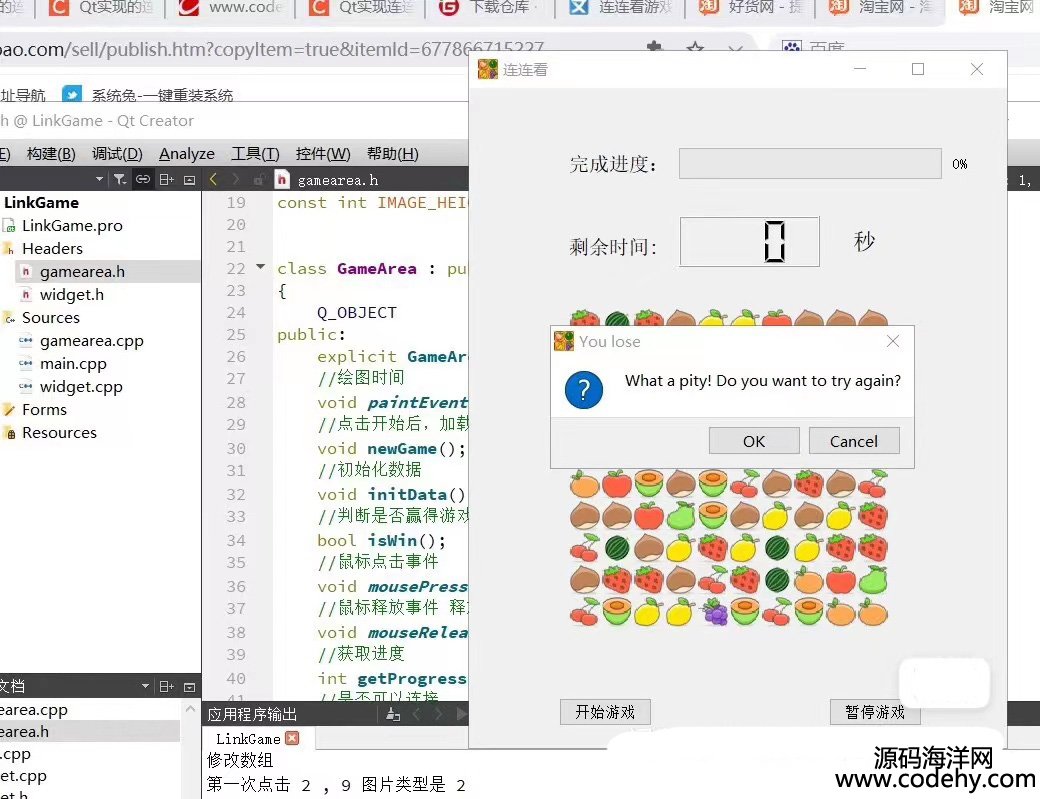The height and width of the screenshot is (799, 1040).
Task: Click the grape tile in the bottom row
Action: (715, 611)
